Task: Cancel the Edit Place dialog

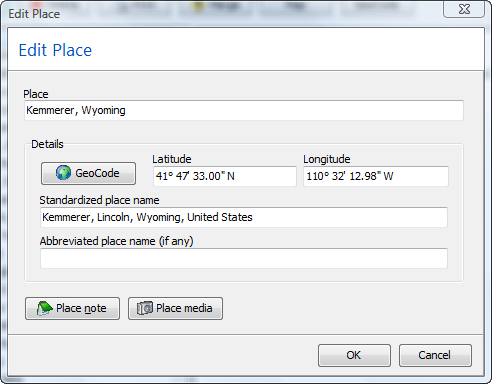Action: point(435,355)
